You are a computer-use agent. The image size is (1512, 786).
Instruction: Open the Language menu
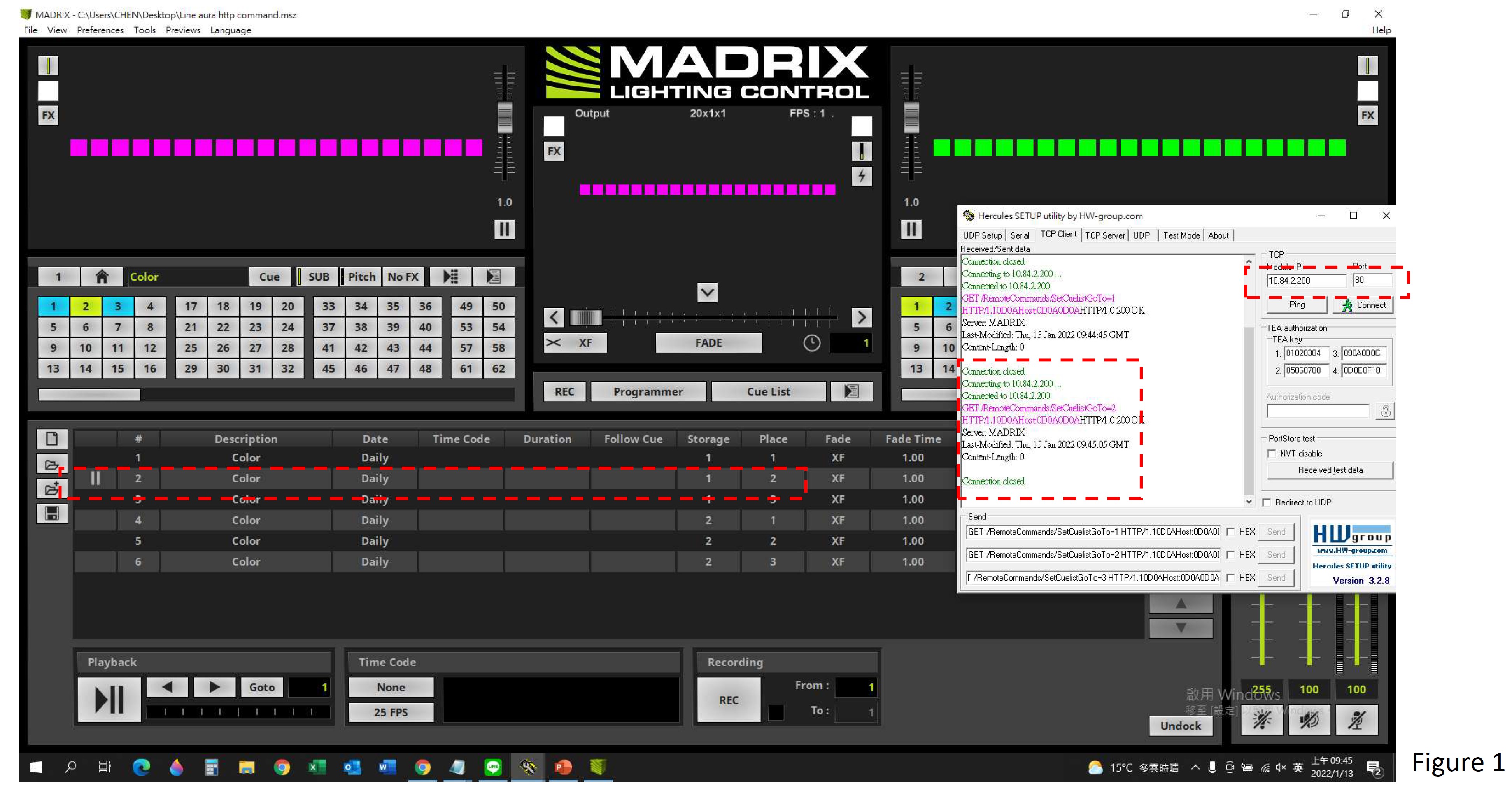tap(231, 30)
